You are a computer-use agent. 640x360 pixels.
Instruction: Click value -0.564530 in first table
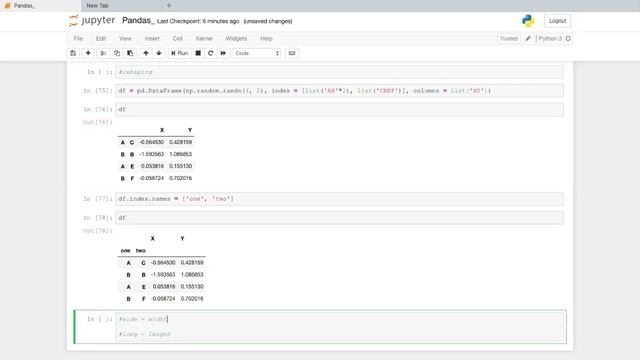tap(151, 142)
